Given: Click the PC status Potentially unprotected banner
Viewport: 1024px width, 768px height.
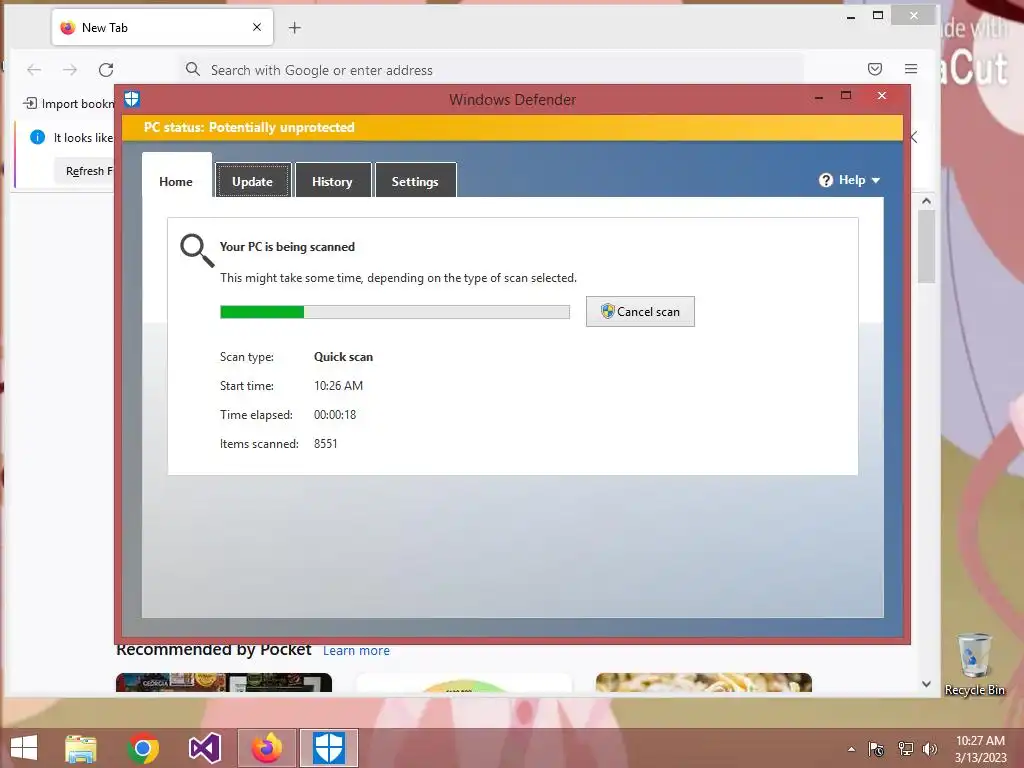Looking at the screenshot, I should (513, 127).
